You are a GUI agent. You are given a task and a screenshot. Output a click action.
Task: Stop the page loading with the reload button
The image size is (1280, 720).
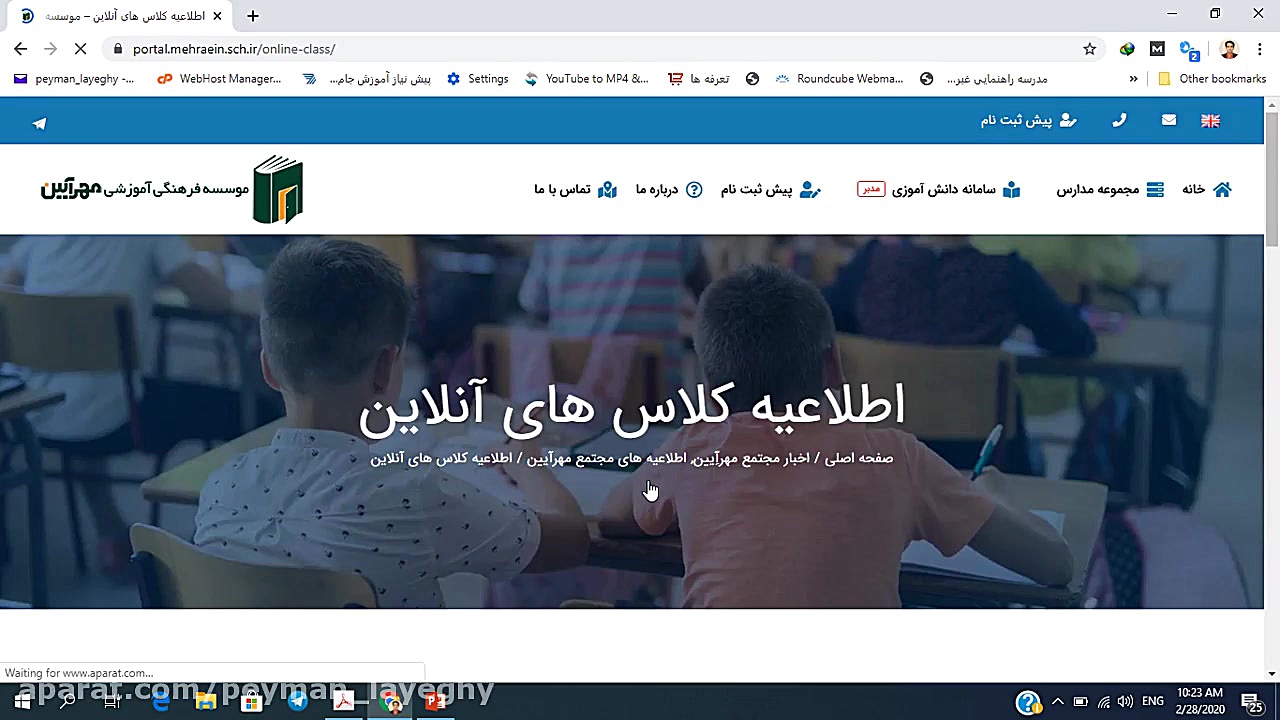pyautogui.click(x=81, y=48)
